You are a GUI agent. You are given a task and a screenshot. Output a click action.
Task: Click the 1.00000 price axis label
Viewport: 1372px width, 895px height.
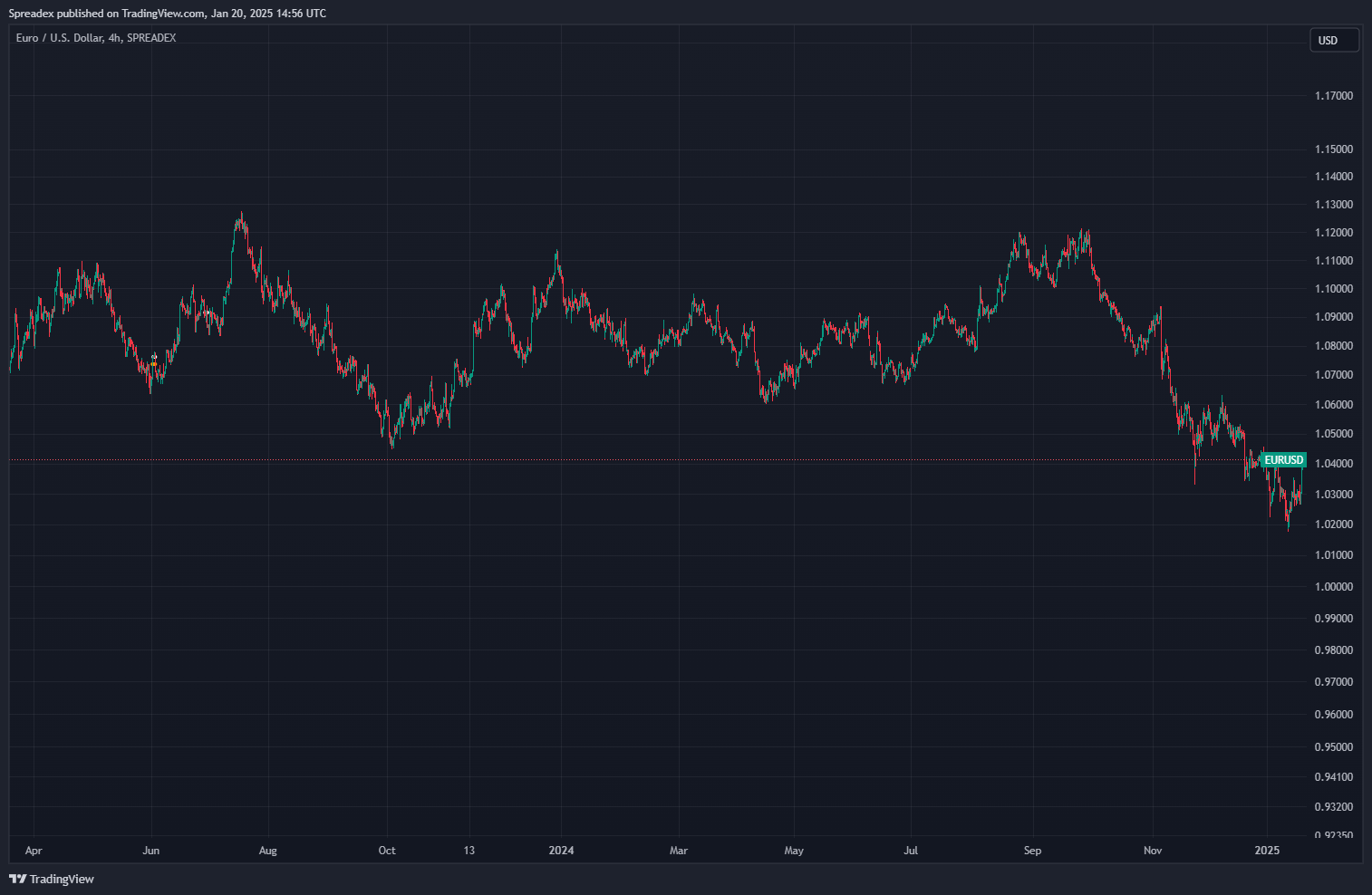click(x=1334, y=587)
